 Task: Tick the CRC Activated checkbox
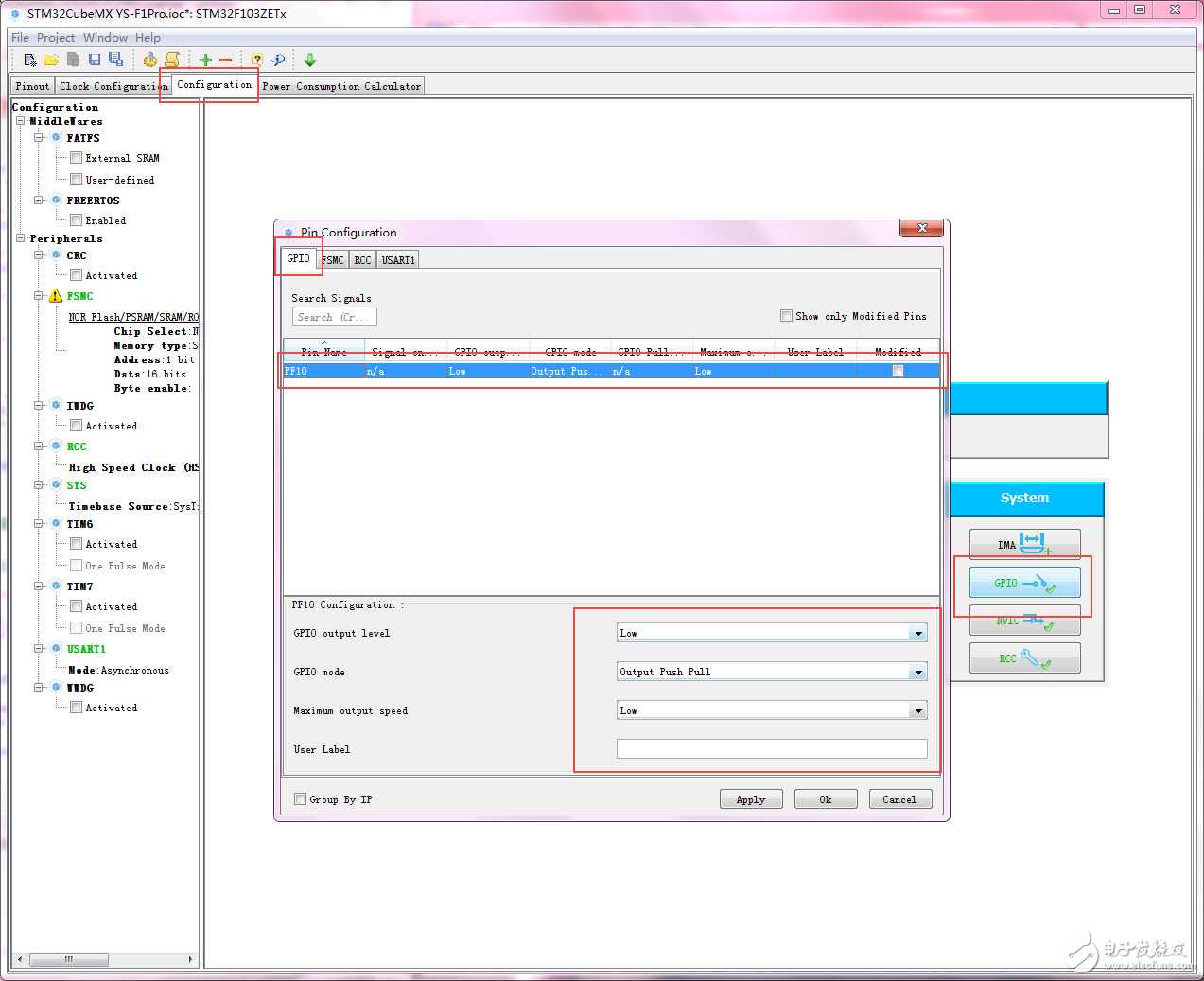click(77, 275)
